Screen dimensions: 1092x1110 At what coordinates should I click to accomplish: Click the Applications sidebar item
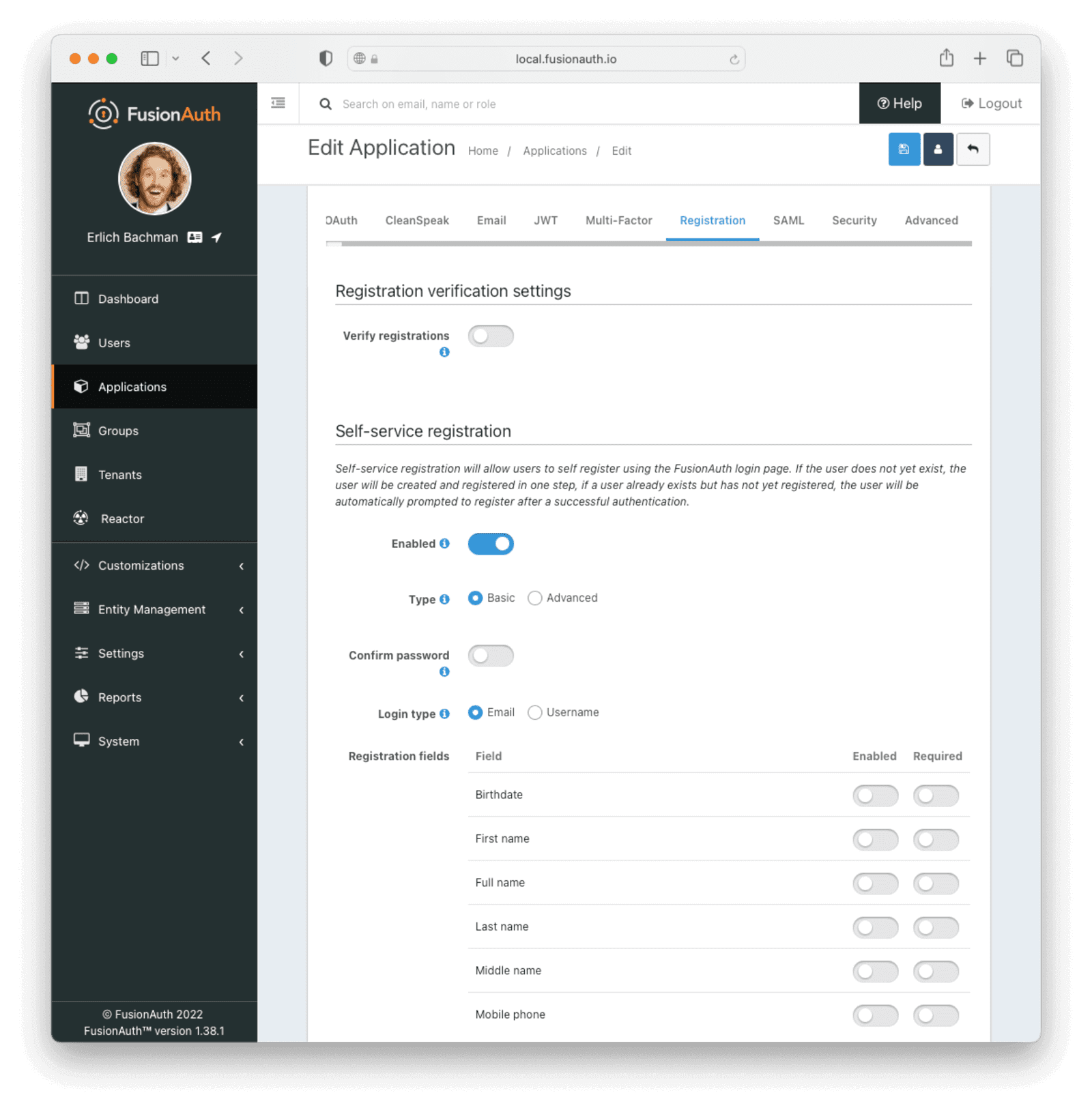(x=154, y=387)
